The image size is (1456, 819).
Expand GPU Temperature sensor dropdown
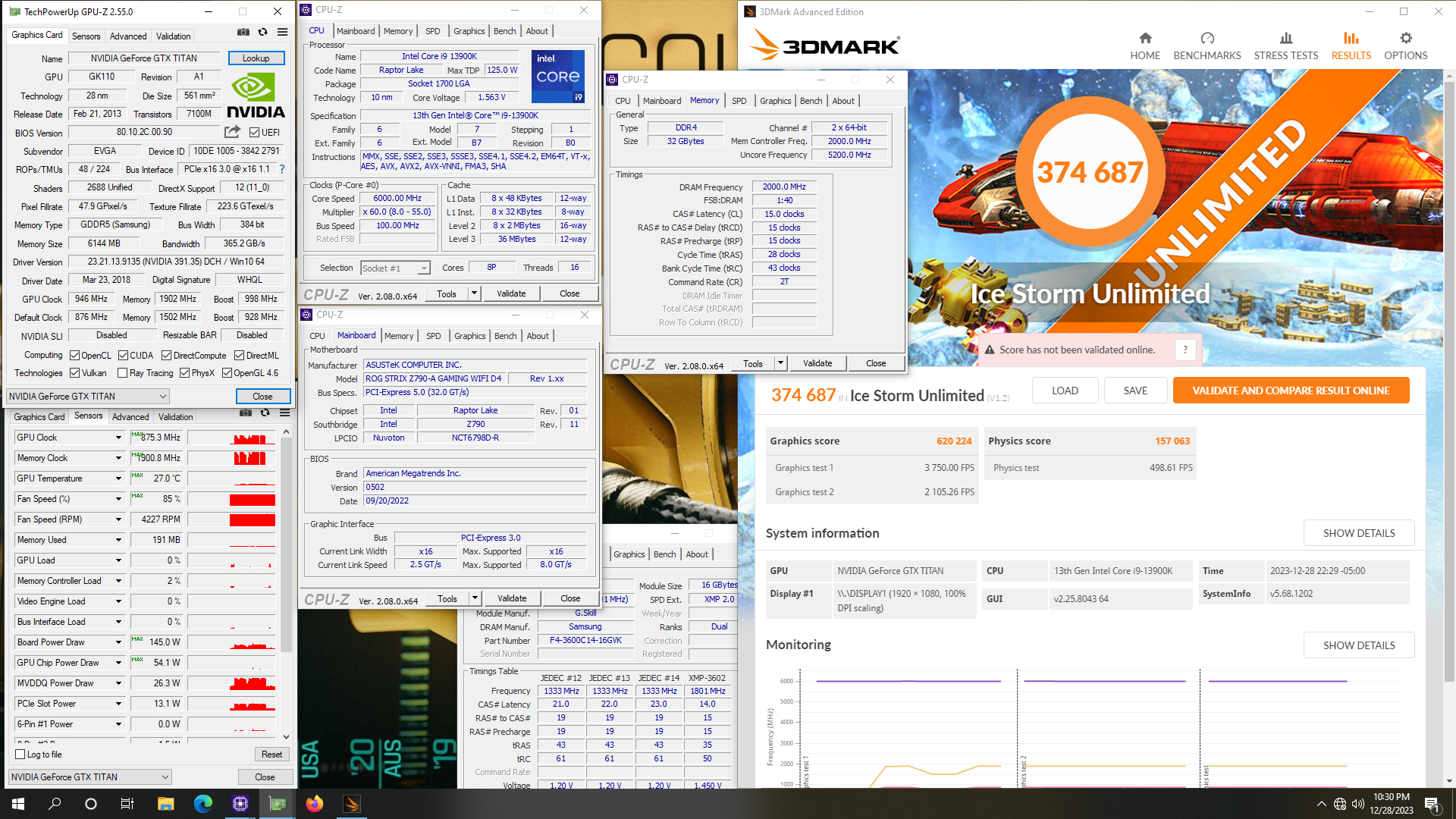pyautogui.click(x=118, y=479)
